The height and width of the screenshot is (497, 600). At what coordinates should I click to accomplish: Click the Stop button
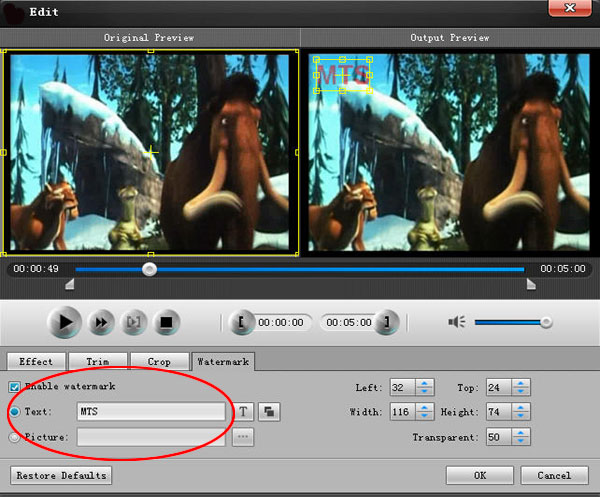[x=166, y=323]
